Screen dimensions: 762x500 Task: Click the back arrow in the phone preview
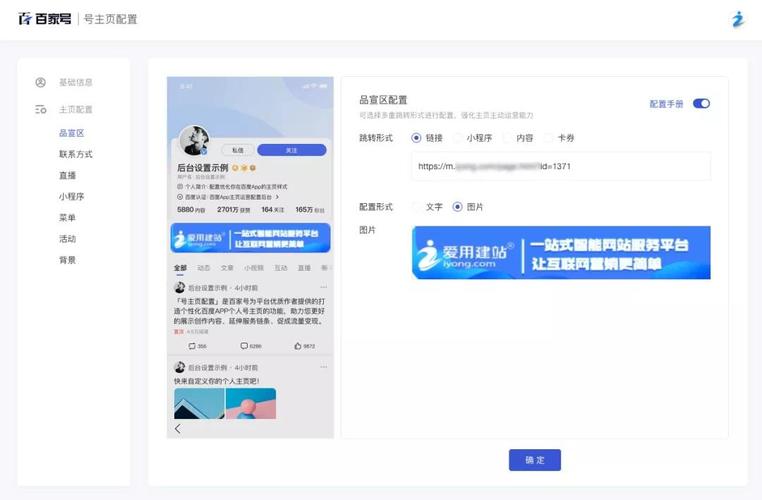(x=177, y=429)
